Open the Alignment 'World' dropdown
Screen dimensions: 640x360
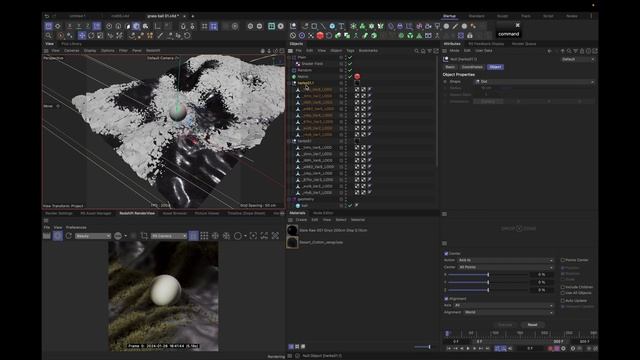tap(509, 312)
